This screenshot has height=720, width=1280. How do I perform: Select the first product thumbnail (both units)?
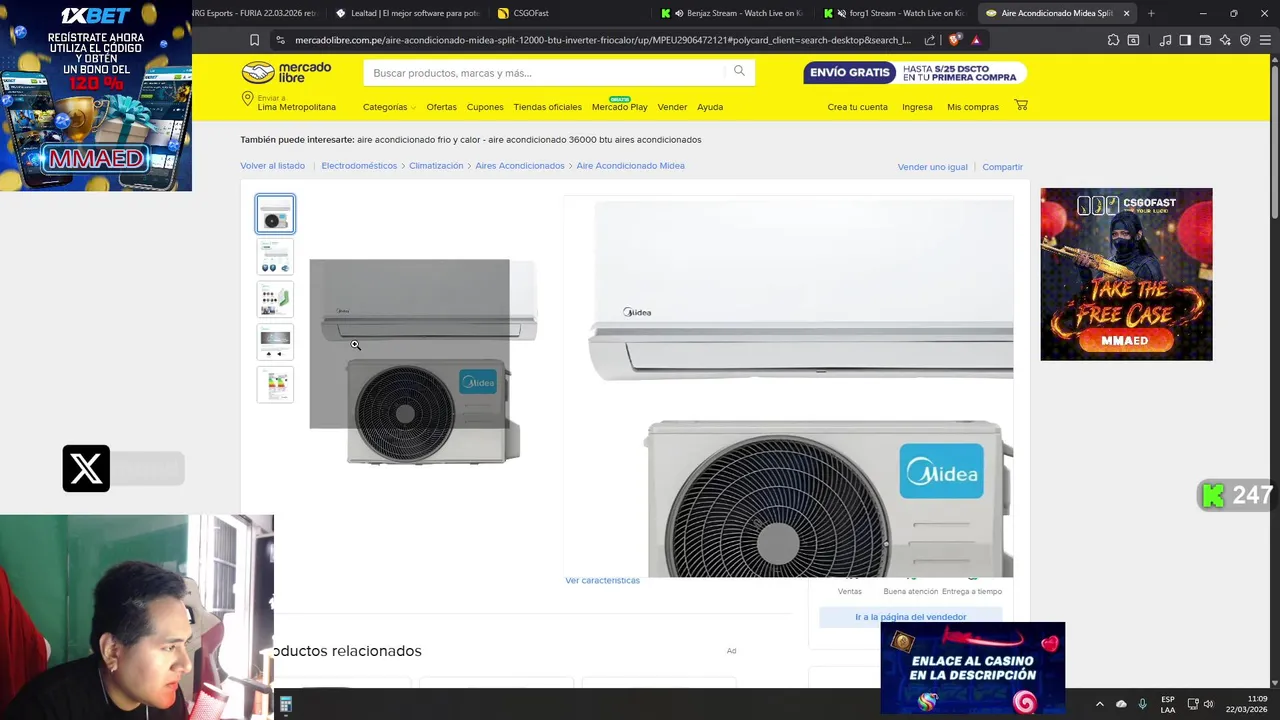coord(275,214)
